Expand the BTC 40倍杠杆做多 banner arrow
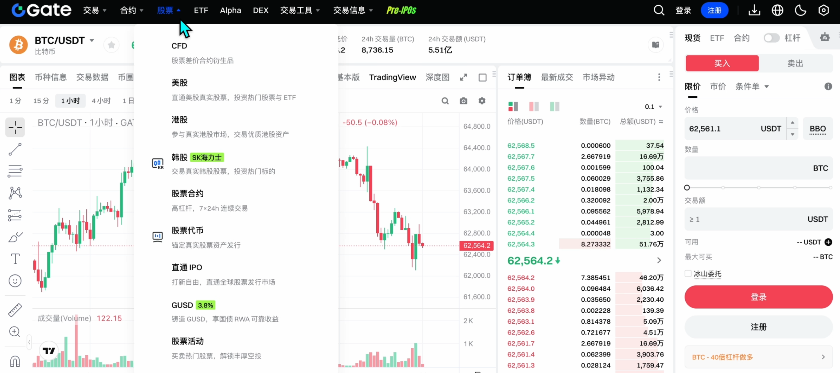 [823, 357]
